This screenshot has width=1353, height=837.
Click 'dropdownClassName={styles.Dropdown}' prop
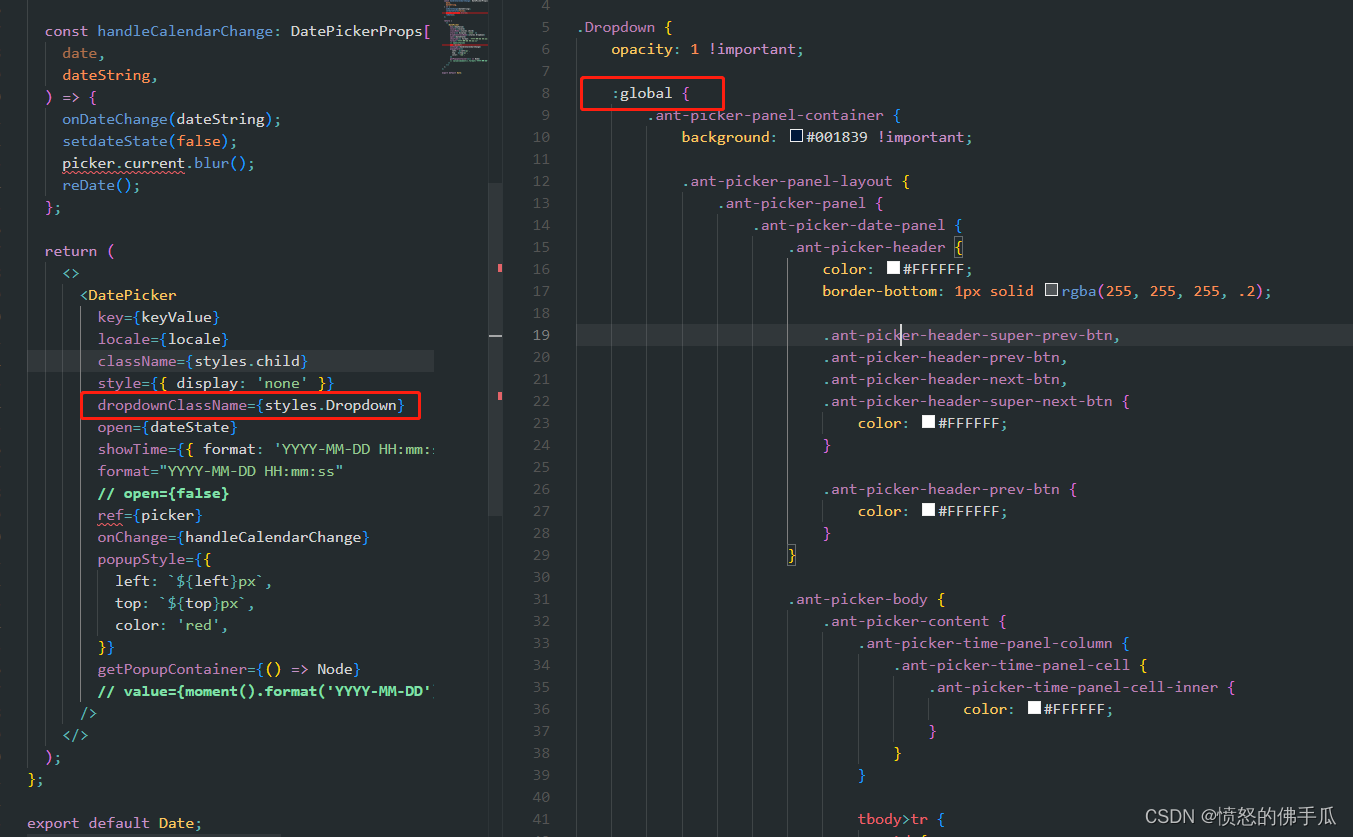[x=250, y=405]
